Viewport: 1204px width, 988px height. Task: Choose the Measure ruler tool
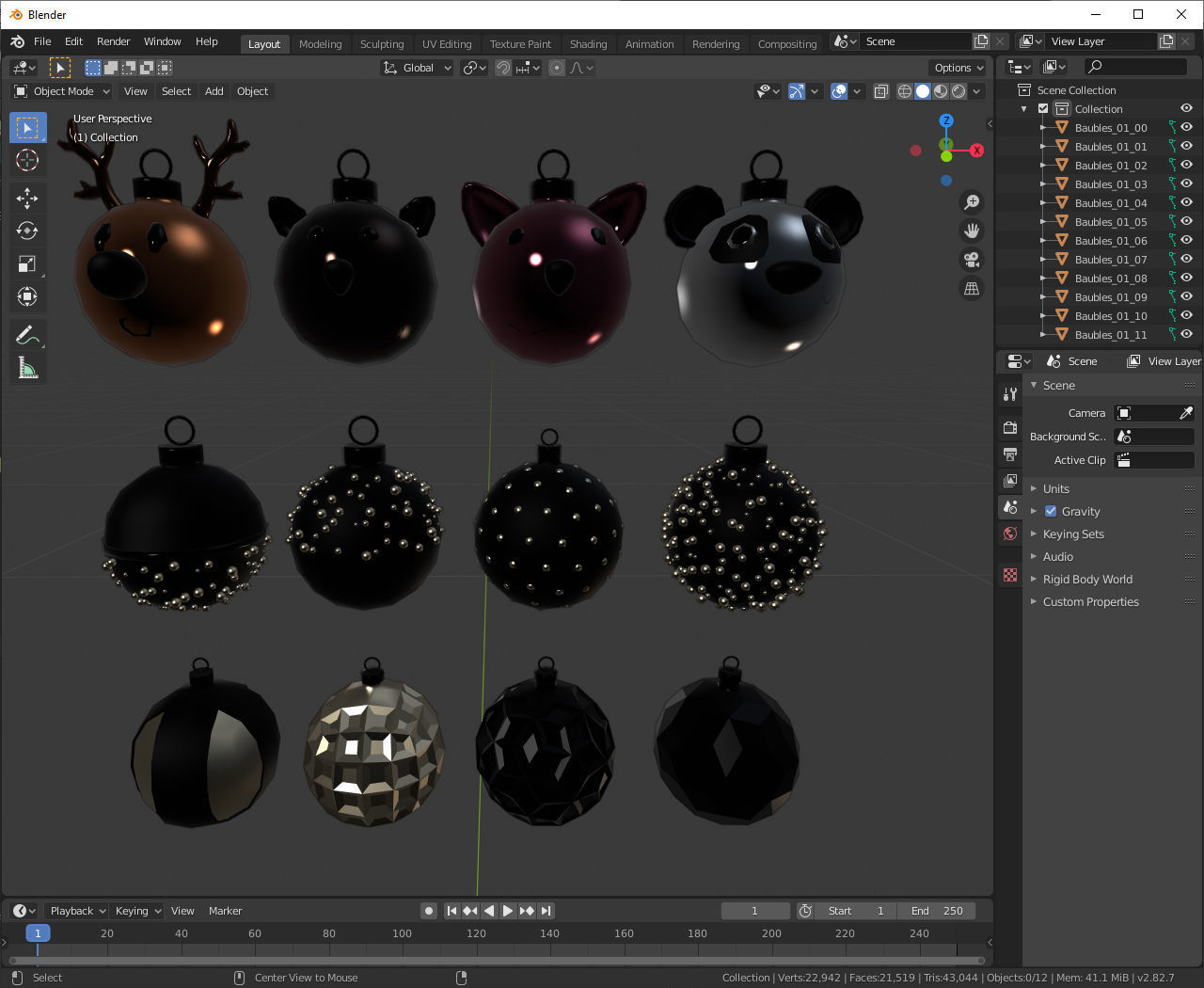pyautogui.click(x=27, y=368)
